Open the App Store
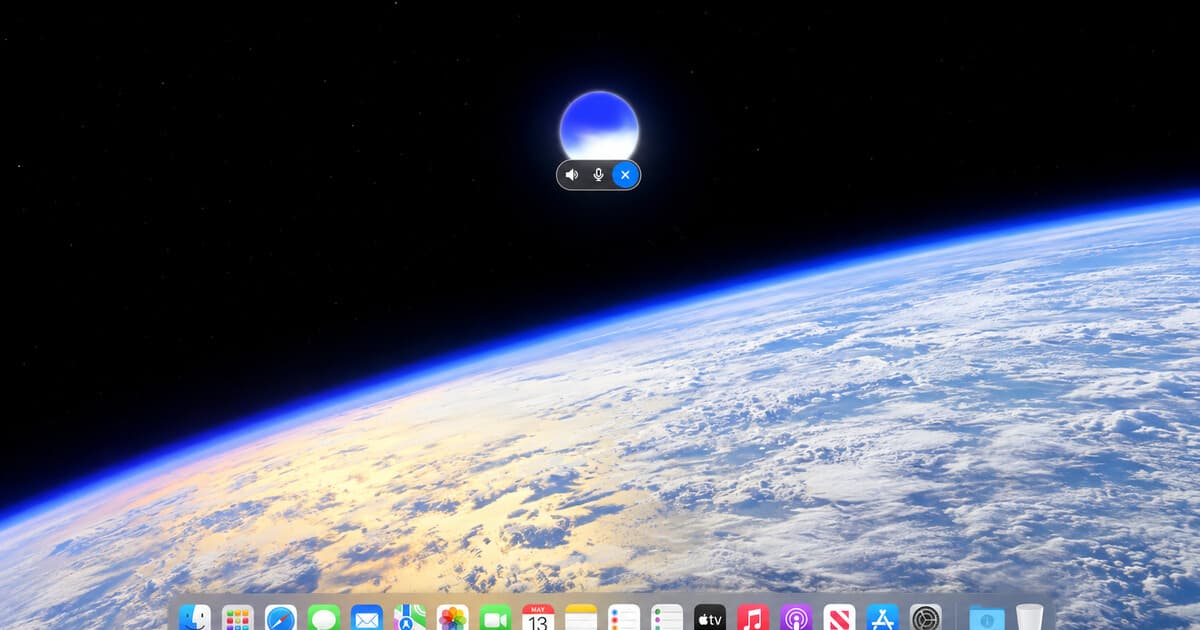Screen dimensions: 1200x630 pos(882,617)
